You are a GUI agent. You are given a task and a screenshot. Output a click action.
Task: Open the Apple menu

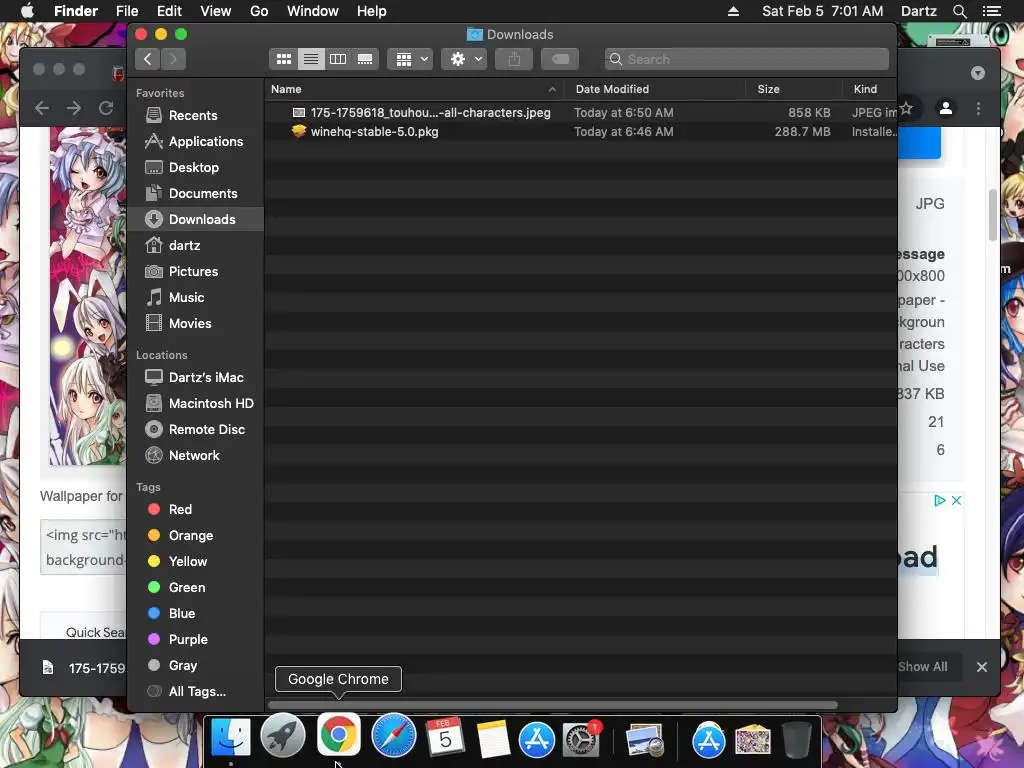[x=27, y=11]
